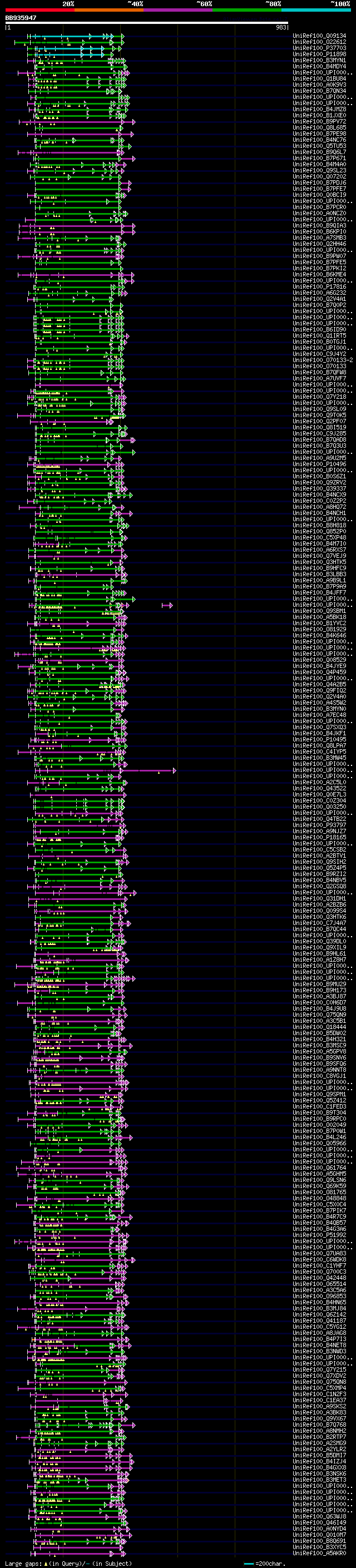Click the UniRef100_B3XYC5 label
Viewport: 356px width, 1568px height.
pyautogui.click(x=319, y=1547)
